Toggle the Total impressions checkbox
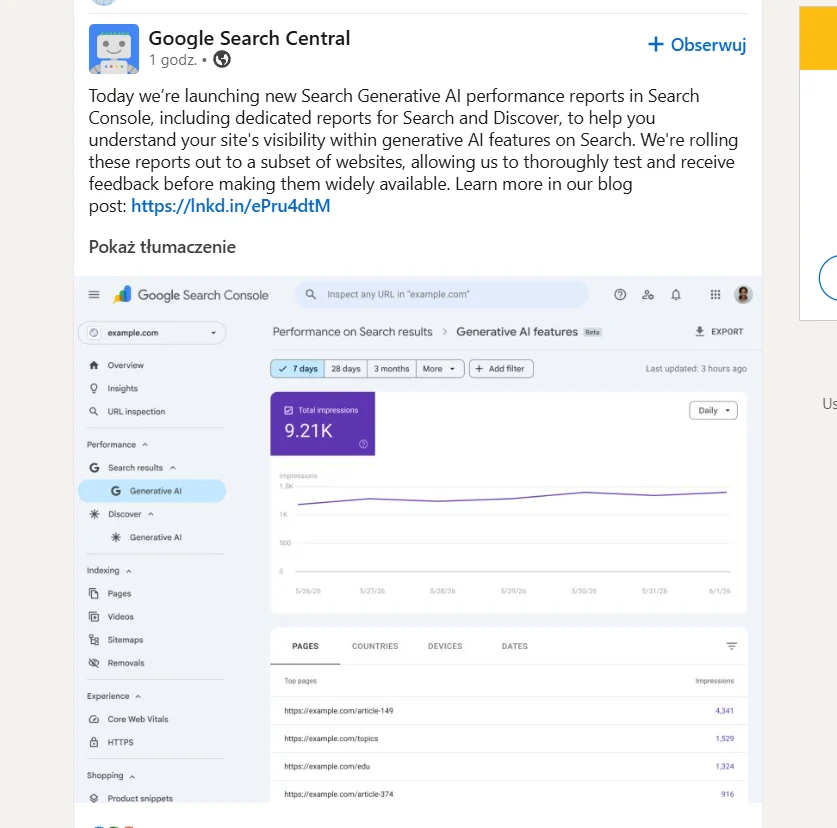 pyautogui.click(x=289, y=410)
